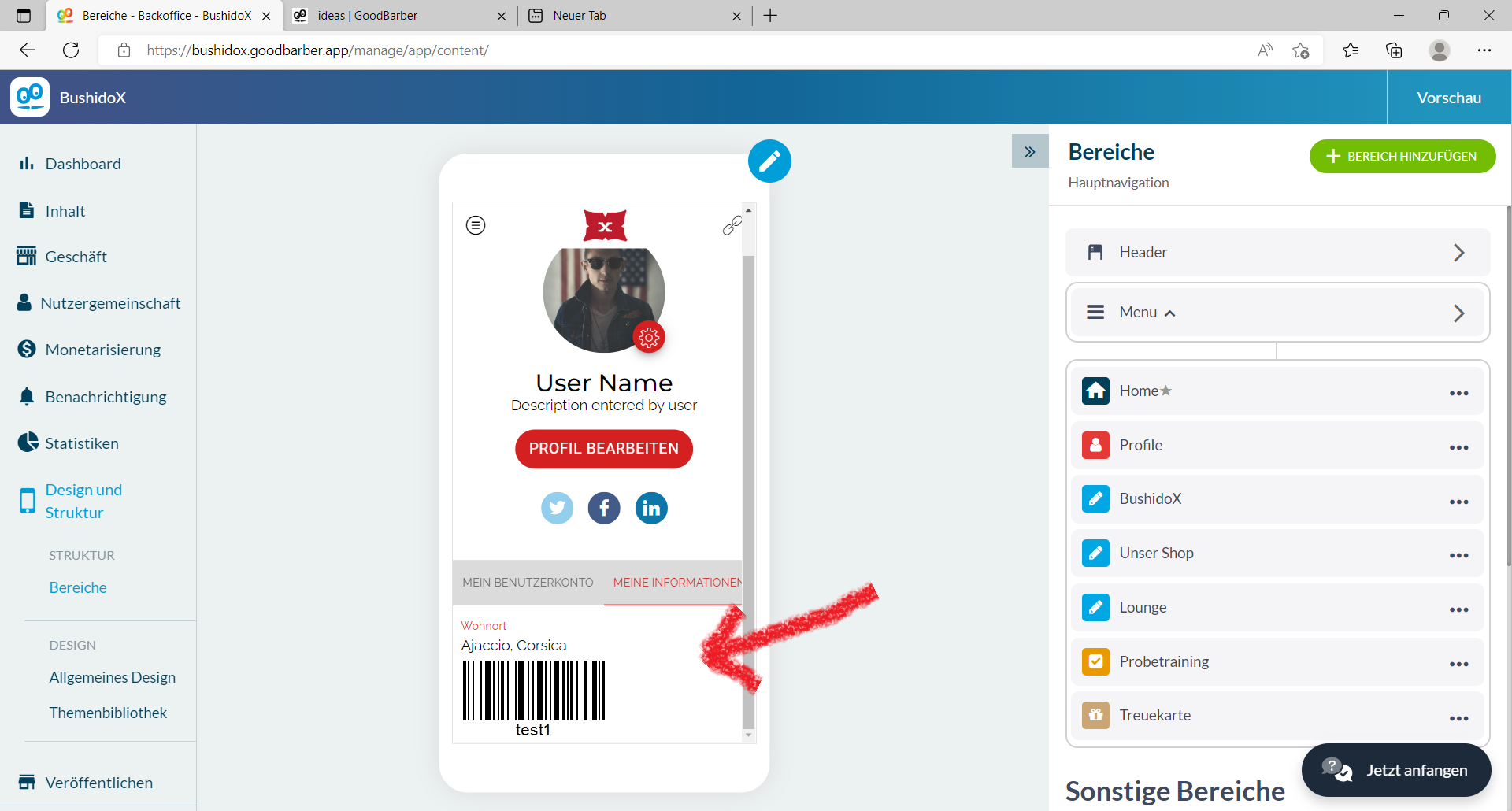
Task: Open browser collections icon
Action: 1394,50
